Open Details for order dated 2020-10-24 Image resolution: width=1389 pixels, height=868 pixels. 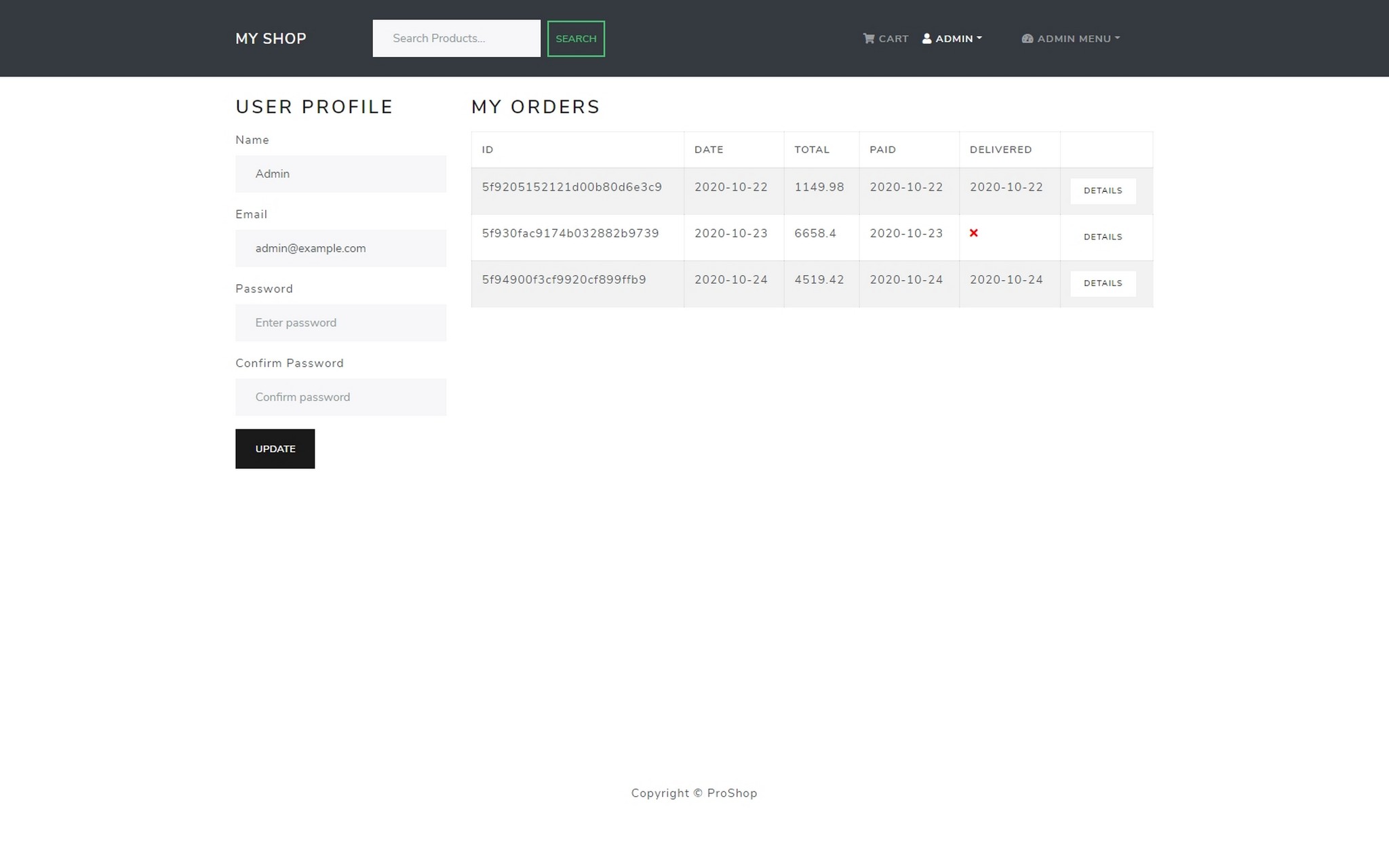(1102, 283)
